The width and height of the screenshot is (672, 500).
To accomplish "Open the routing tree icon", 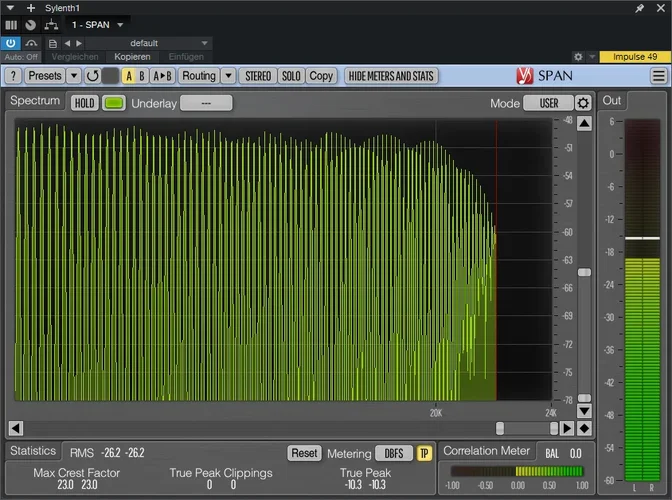I will point(51,25).
